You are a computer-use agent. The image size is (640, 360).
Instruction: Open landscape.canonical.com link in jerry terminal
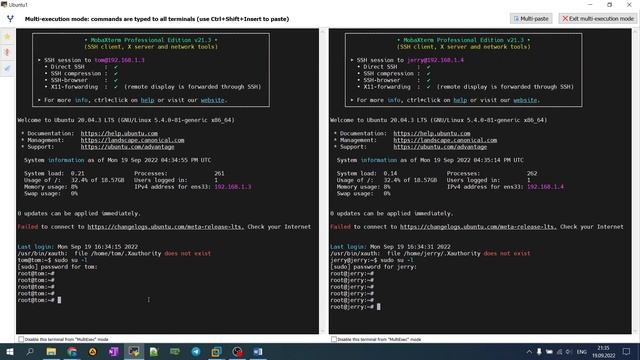coord(445,140)
